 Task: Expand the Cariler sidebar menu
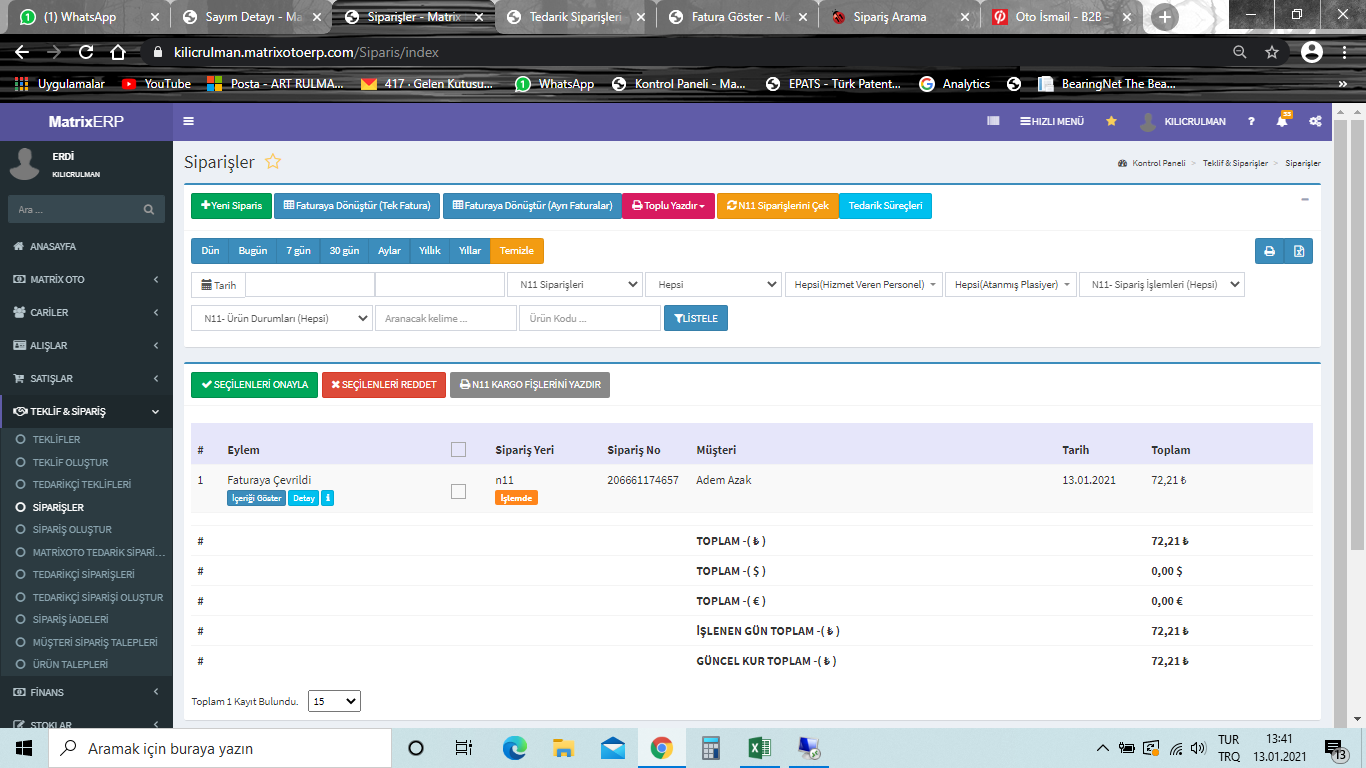(x=86, y=312)
